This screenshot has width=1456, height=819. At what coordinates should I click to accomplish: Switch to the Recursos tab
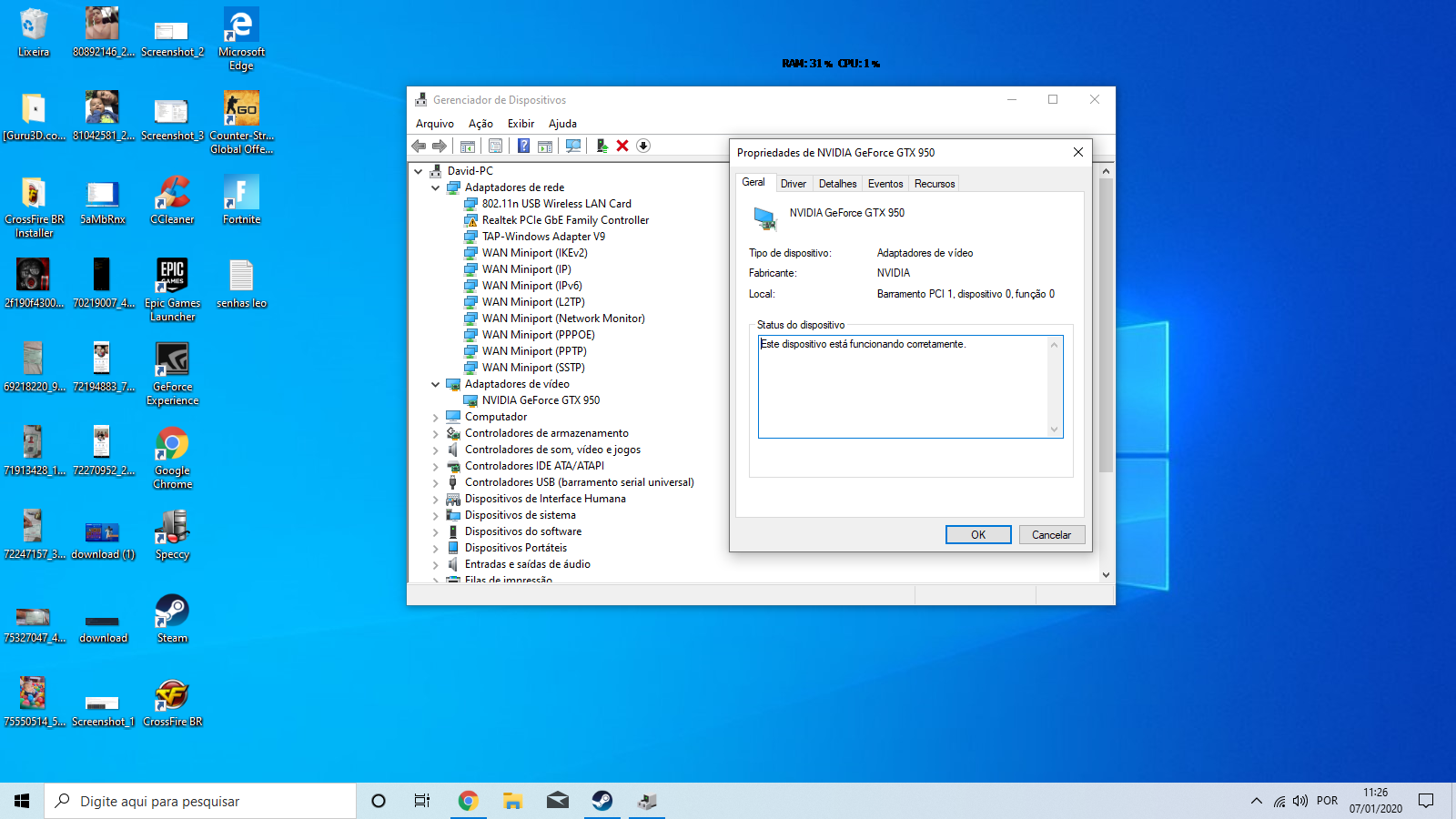[935, 184]
